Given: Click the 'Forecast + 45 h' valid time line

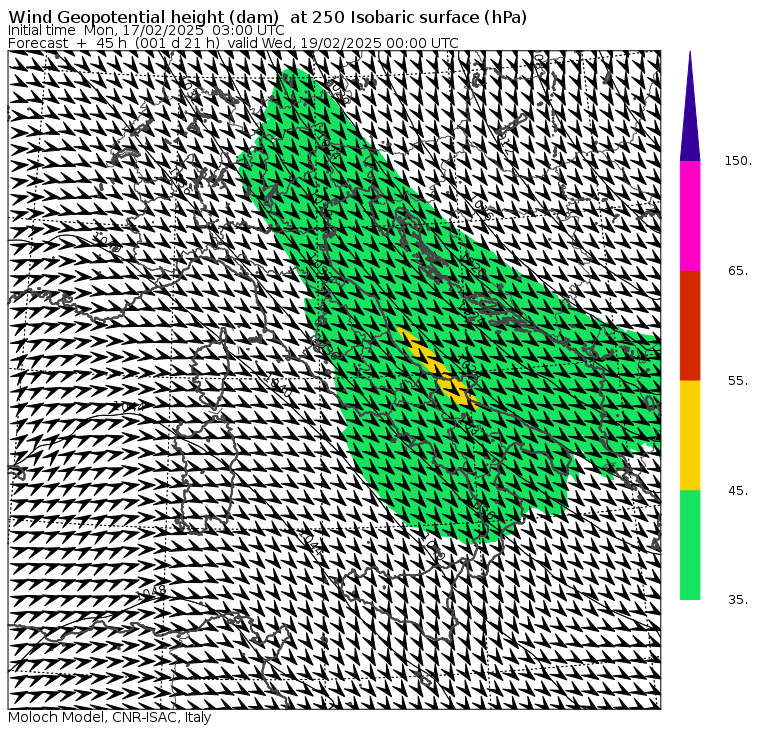Looking at the screenshot, I should coord(233,43).
